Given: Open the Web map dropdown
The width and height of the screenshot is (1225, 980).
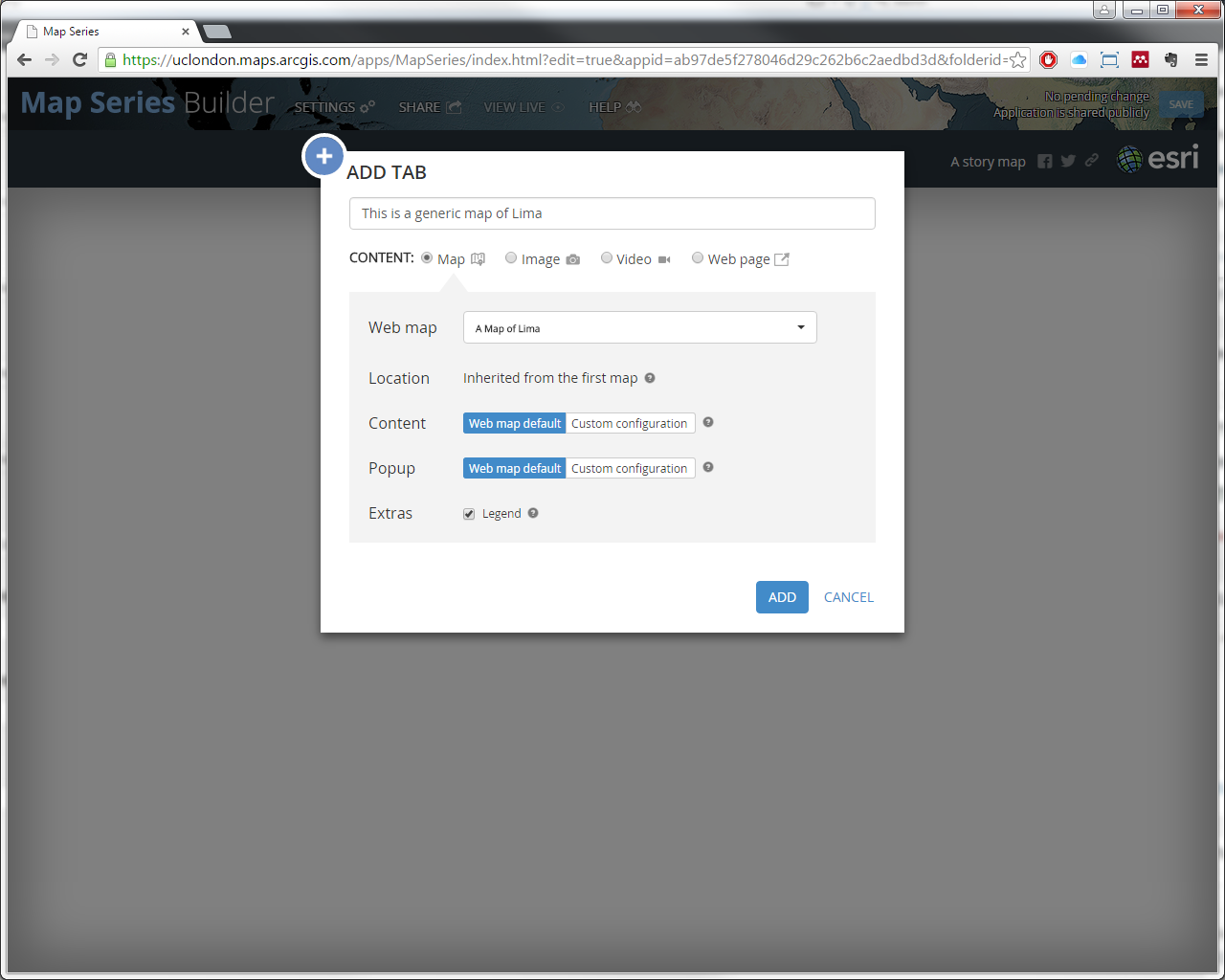Looking at the screenshot, I should click(639, 327).
